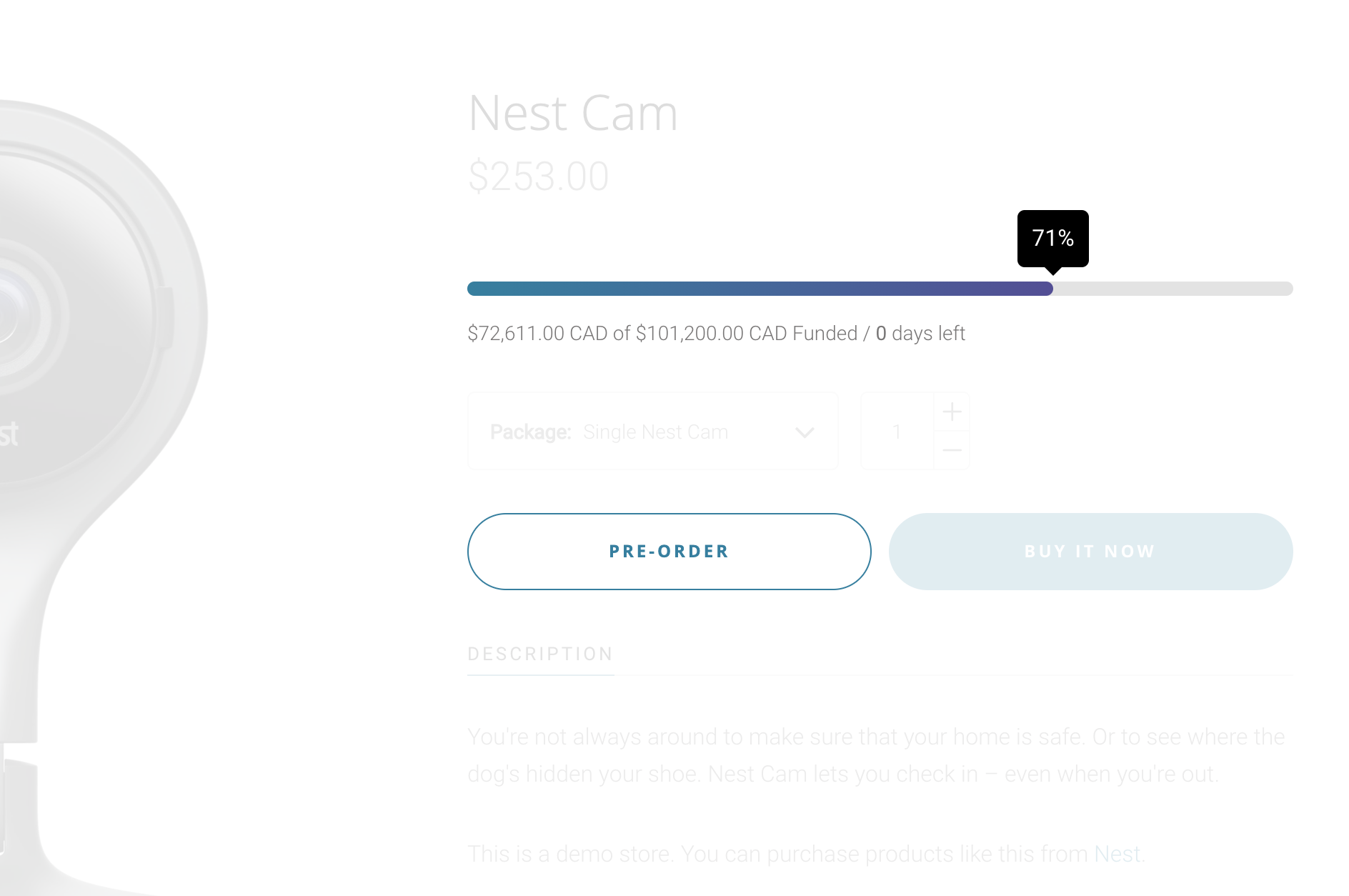Click the paragraph starting You're not always around

pos(876,755)
